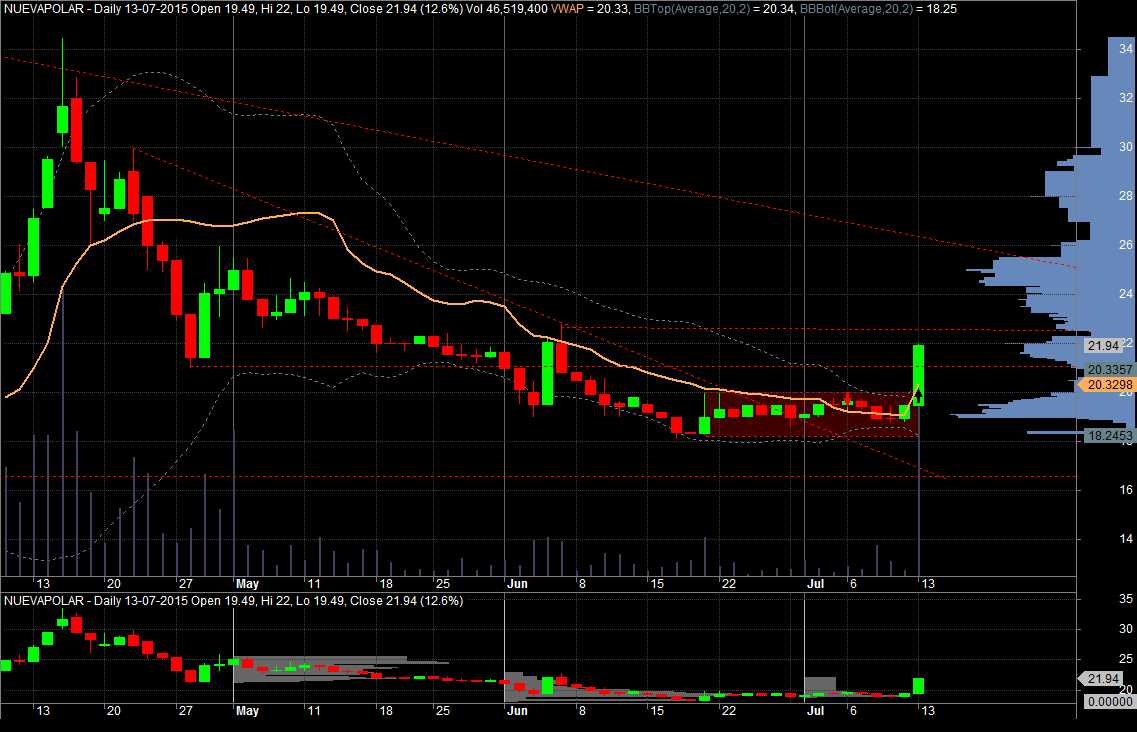The height and width of the screenshot is (732, 1137).
Task: Select the 18.2453 lower band price tag
Action: pos(1109,435)
